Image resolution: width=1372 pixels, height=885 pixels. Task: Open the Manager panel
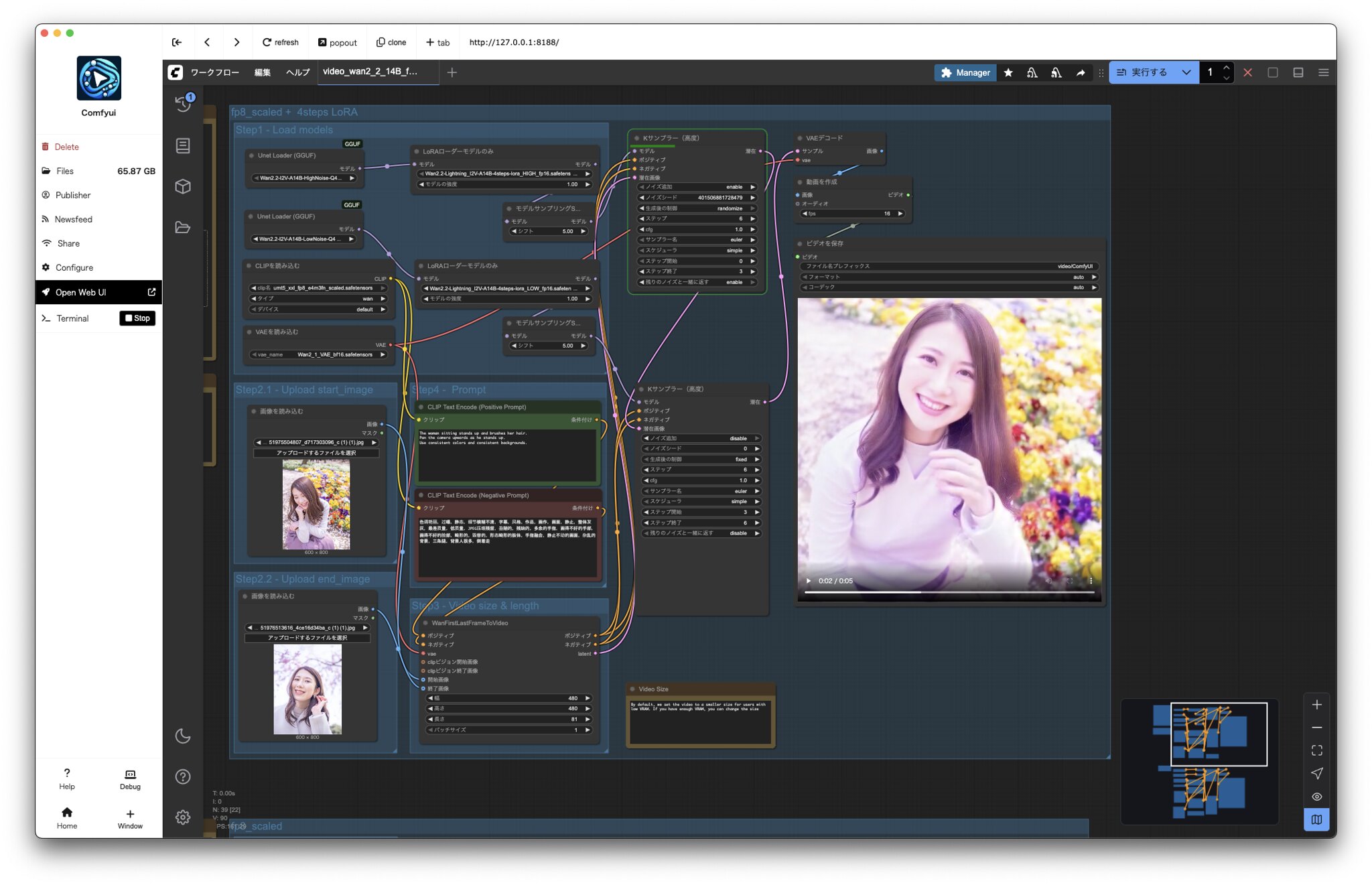click(965, 72)
